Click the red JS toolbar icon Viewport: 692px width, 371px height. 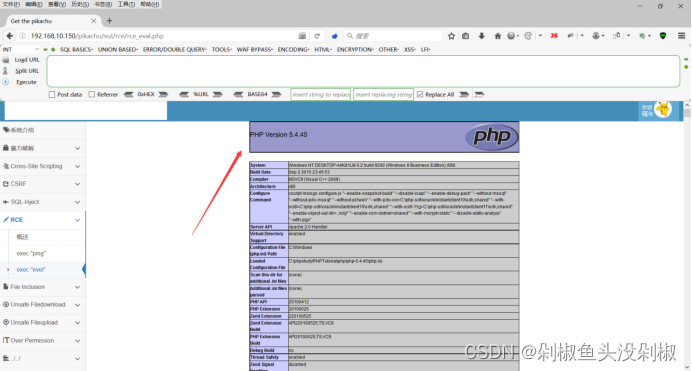tap(554, 36)
